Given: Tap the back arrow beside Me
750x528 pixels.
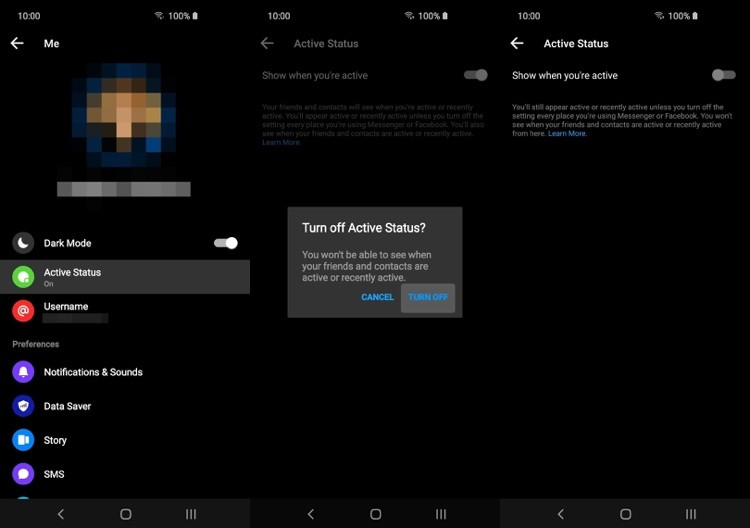Looking at the screenshot, I should [17, 44].
